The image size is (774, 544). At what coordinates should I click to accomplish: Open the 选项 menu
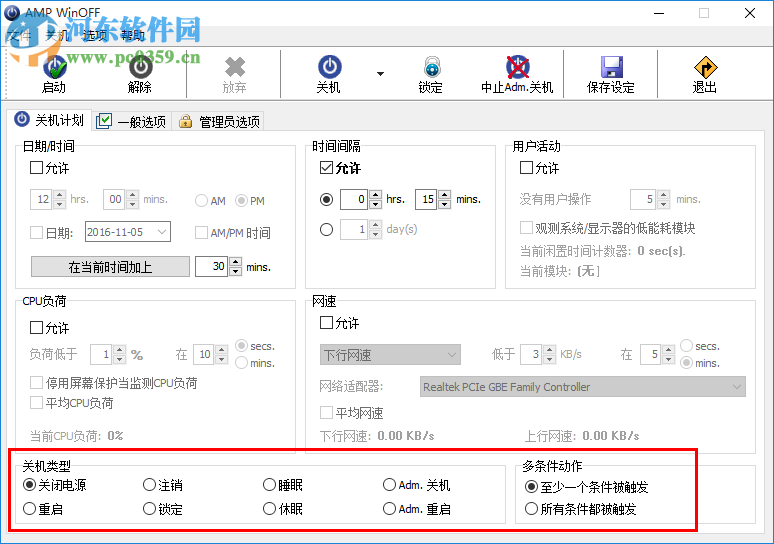95,35
